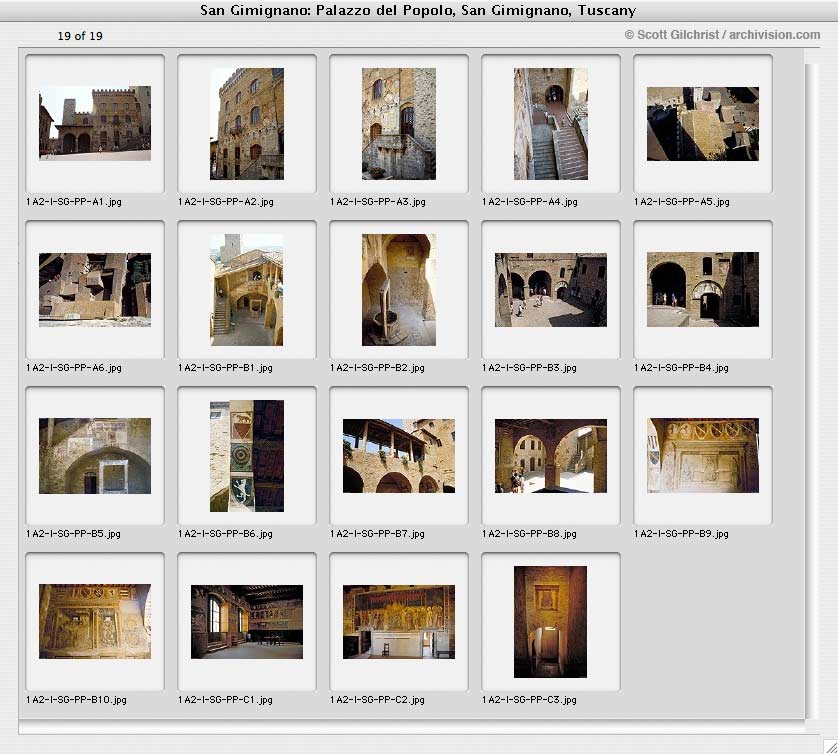Click the vertical scrollbar track
838x754 pixels.
(x=811, y=391)
